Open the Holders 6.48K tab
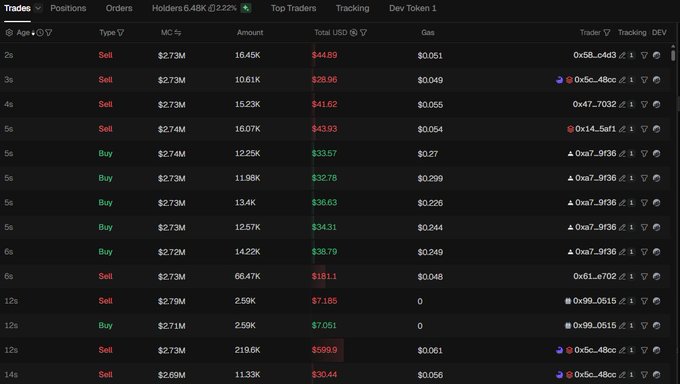The height and width of the screenshot is (384, 680). coord(179,8)
